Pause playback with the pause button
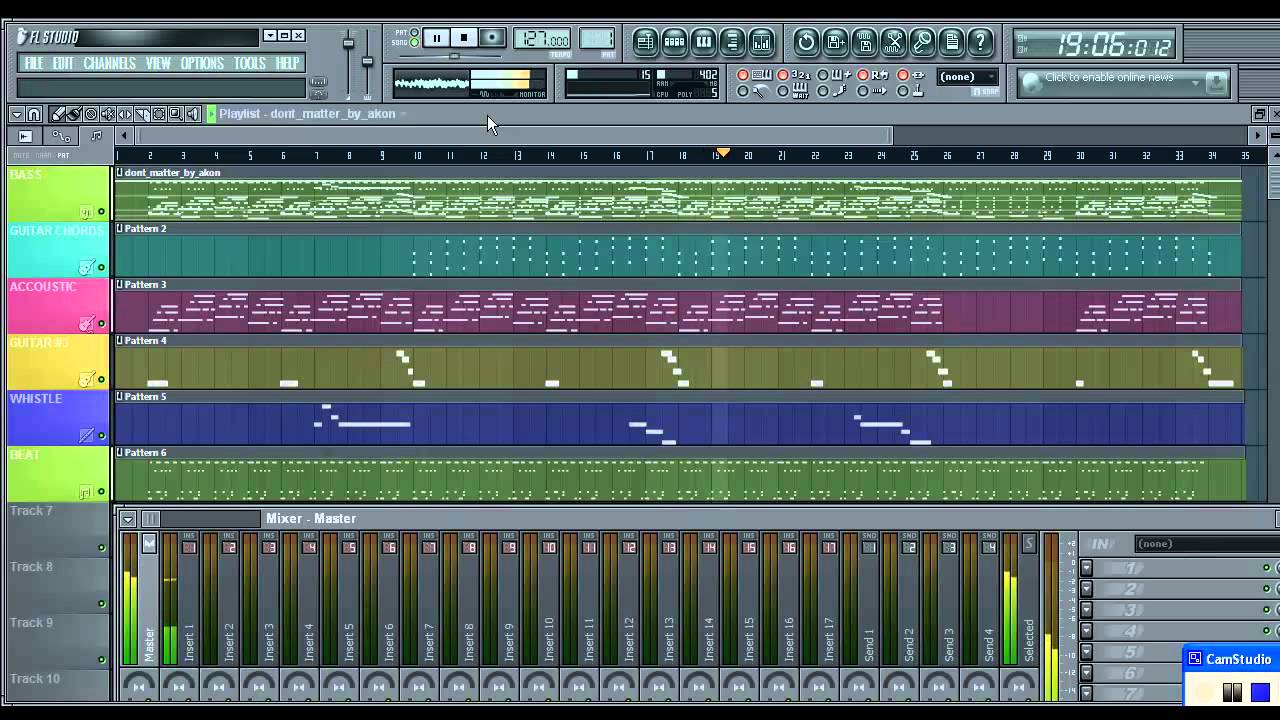 437,38
